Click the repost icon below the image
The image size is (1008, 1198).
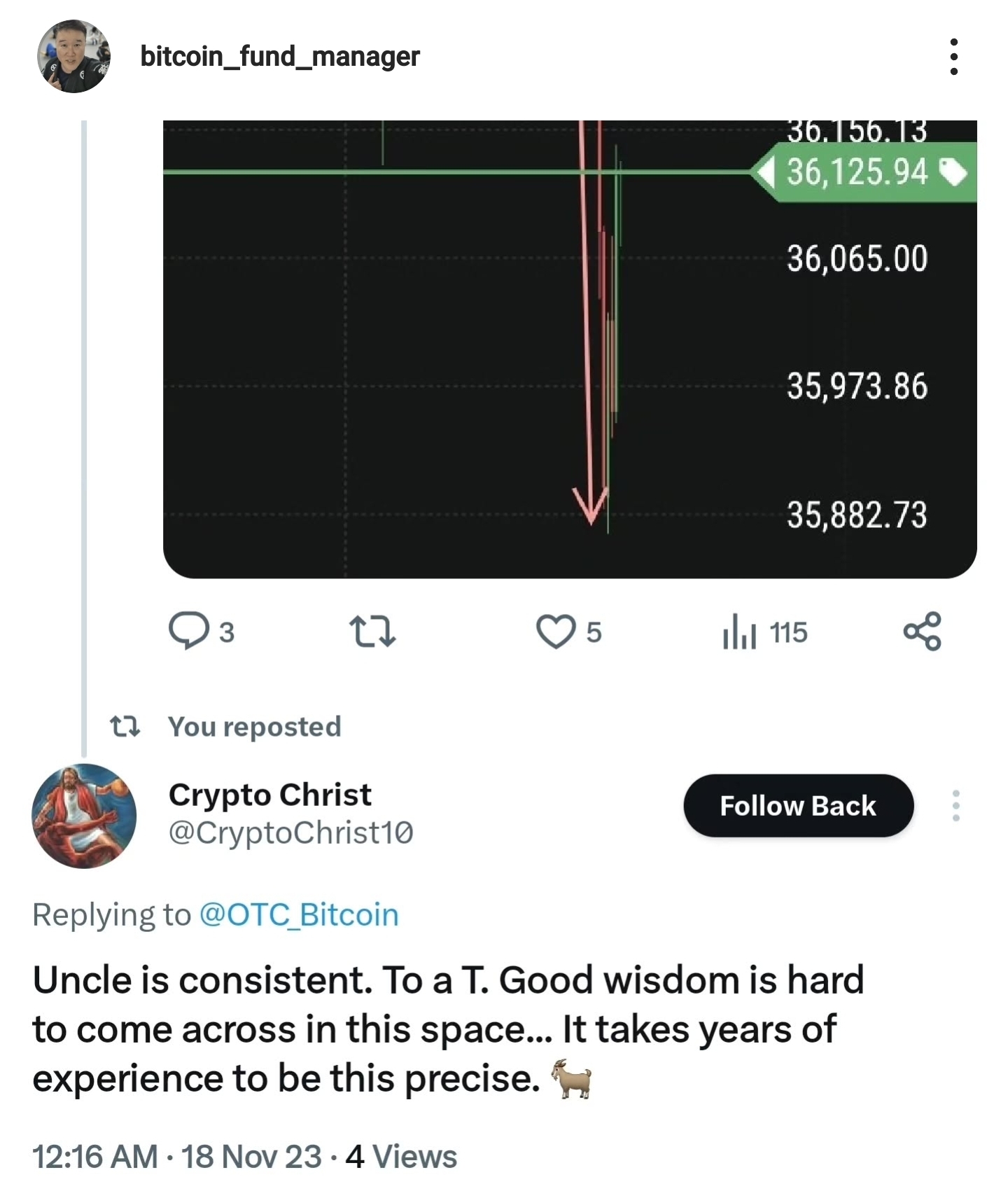[373, 632]
